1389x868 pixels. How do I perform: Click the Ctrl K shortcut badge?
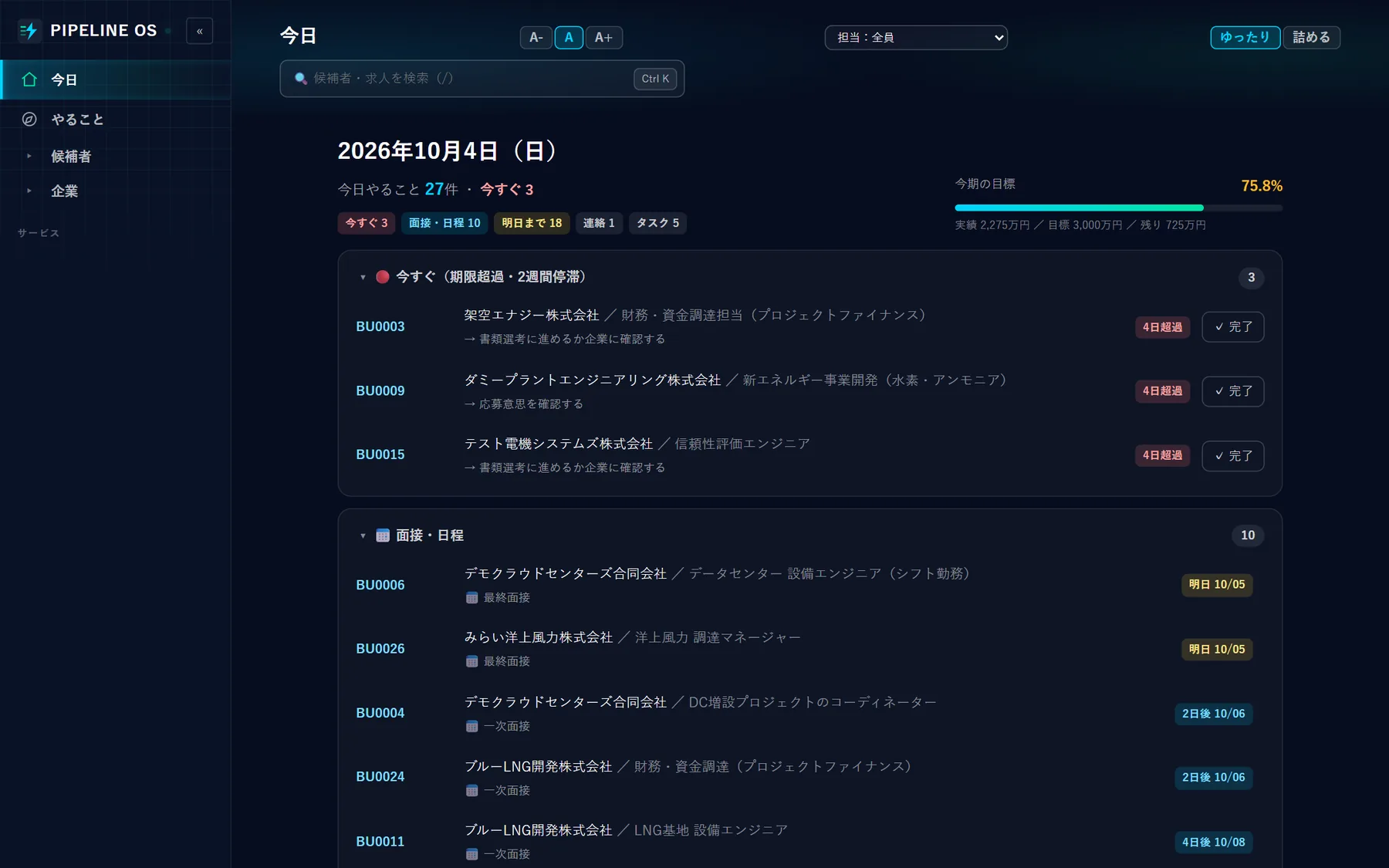[x=655, y=79]
